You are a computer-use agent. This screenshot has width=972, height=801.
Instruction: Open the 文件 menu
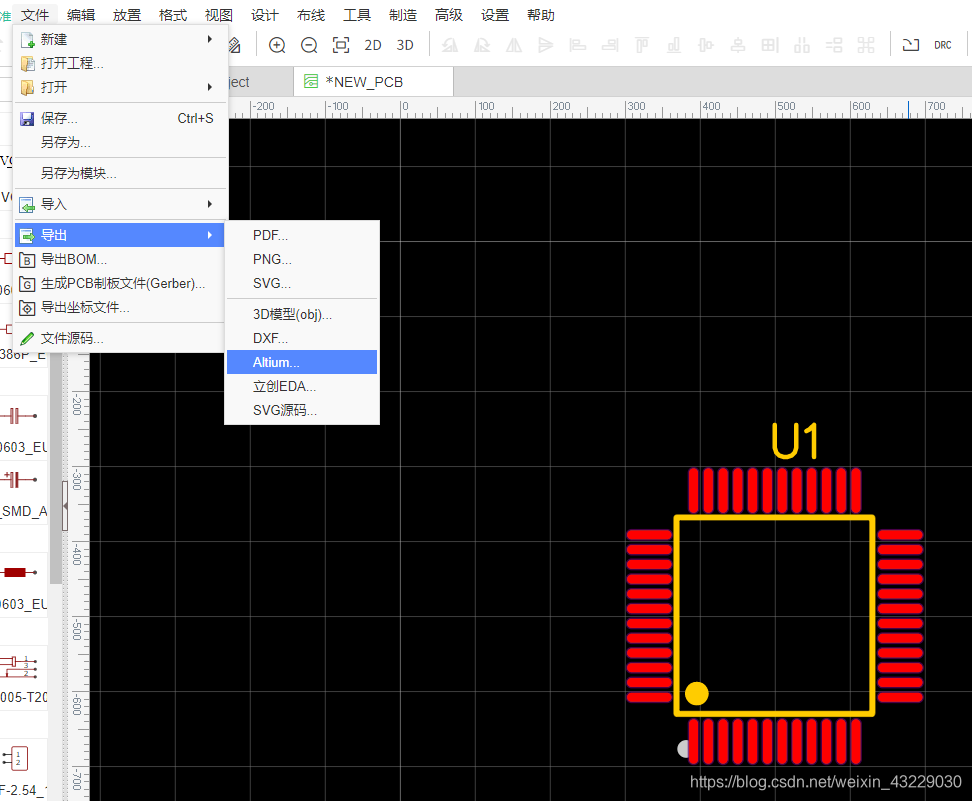point(35,15)
